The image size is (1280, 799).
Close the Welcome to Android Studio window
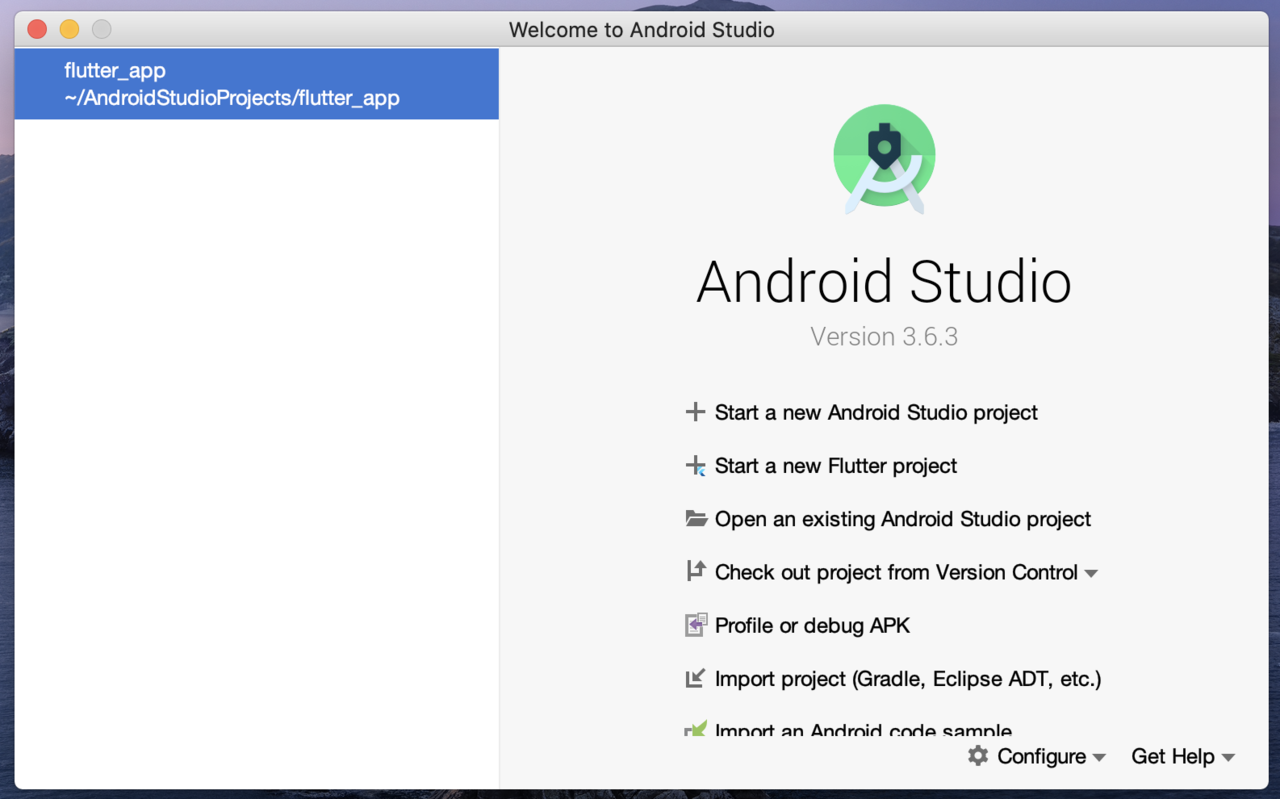click(x=37, y=29)
